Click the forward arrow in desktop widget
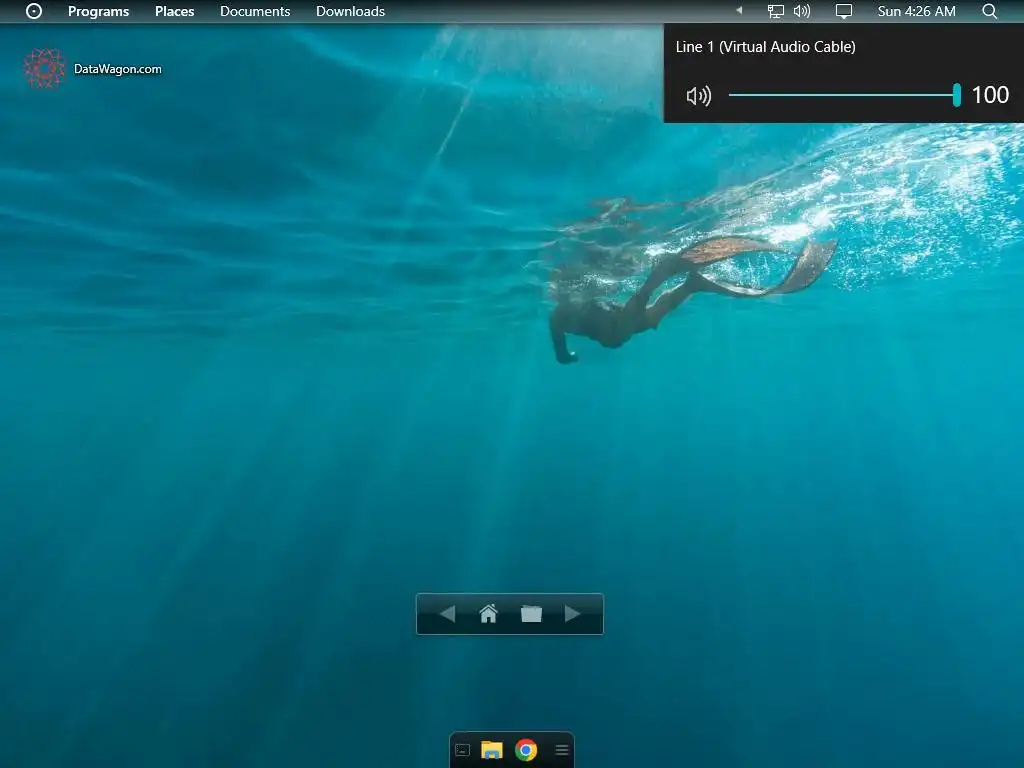The width and height of the screenshot is (1024, 768). point(573,614)
